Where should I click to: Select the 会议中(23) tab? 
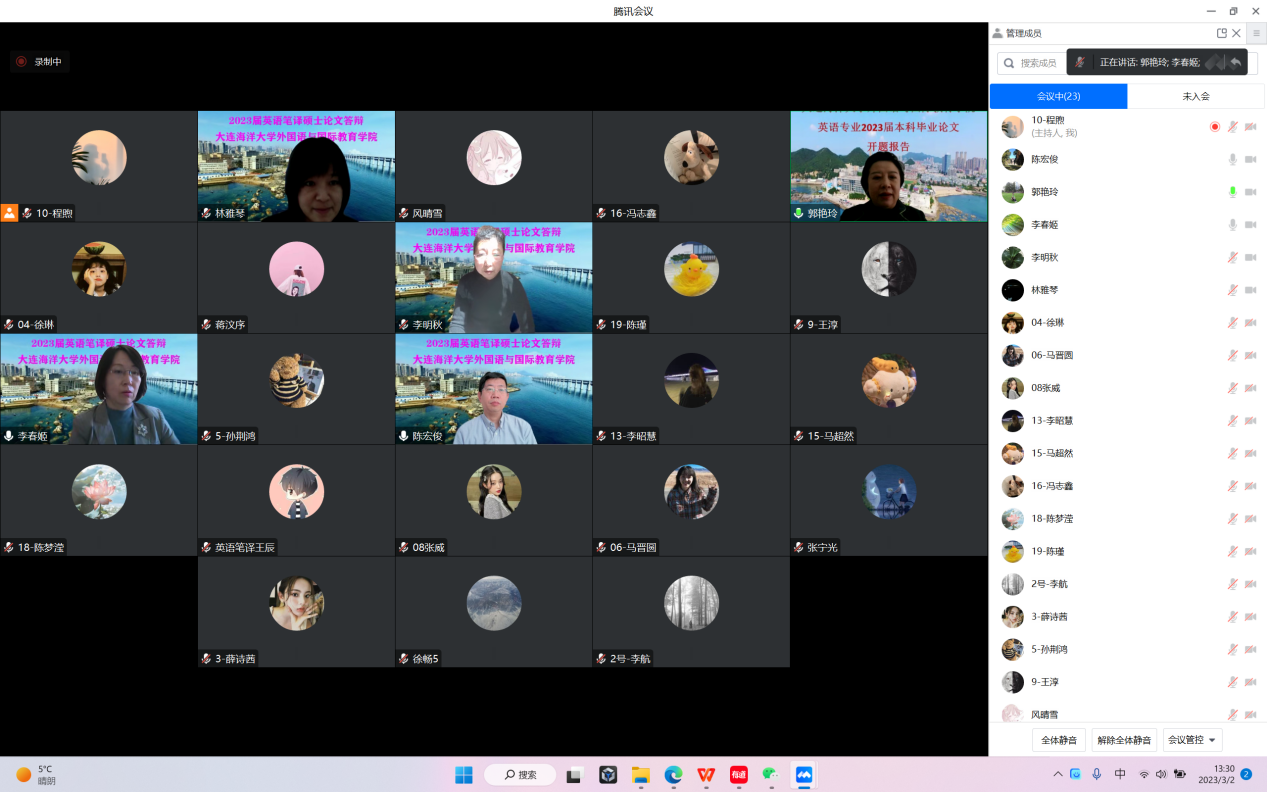1058,96
